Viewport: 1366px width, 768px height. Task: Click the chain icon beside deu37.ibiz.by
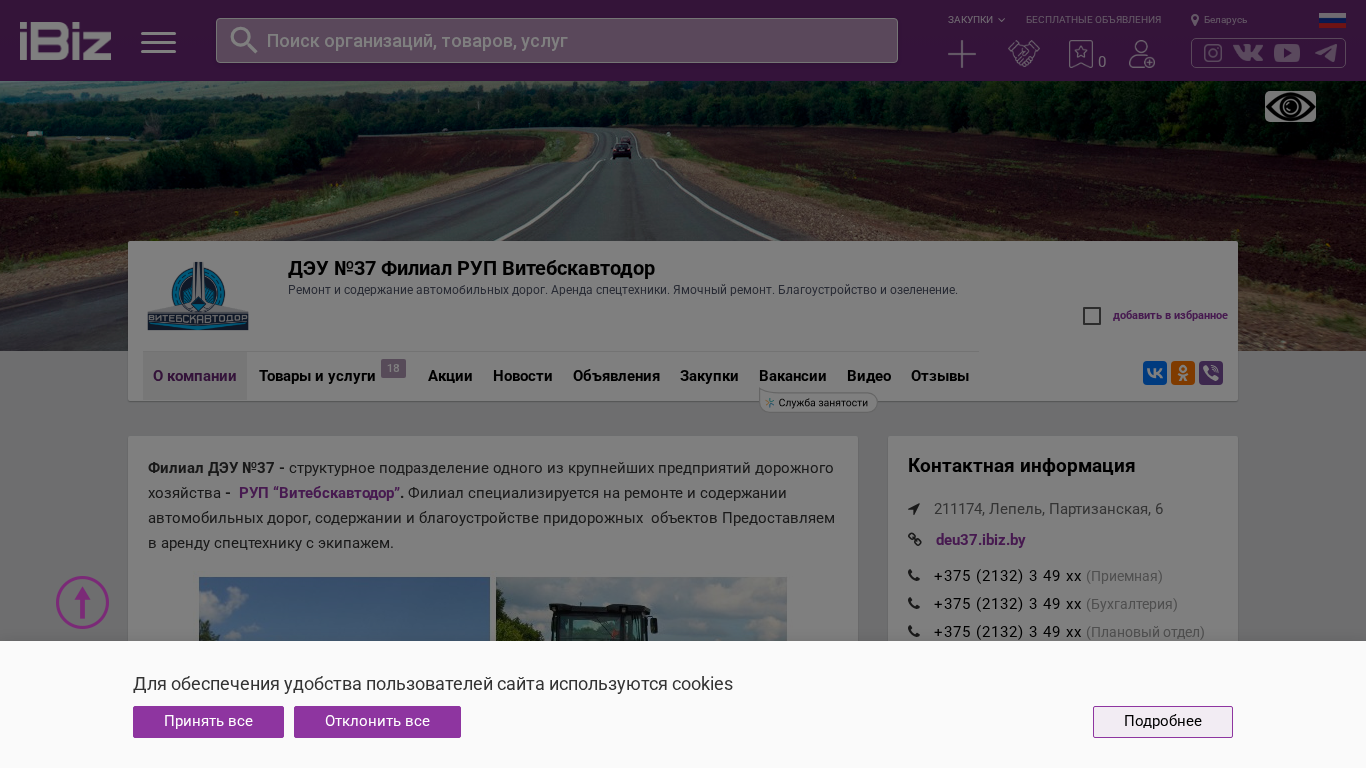point(914,540)
